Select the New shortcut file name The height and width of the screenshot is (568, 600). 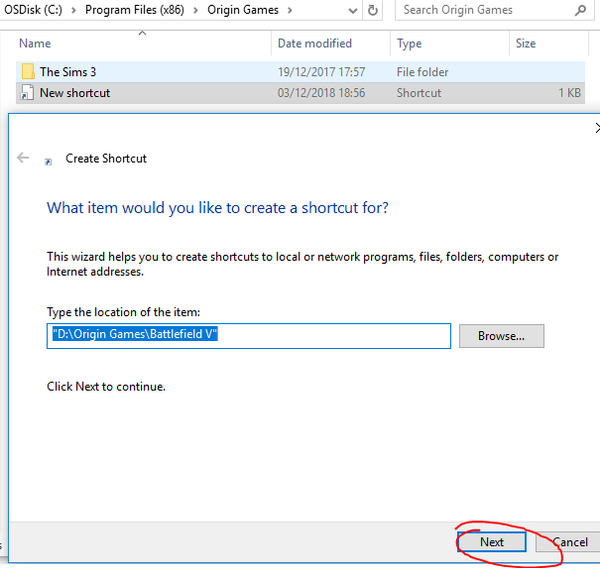[75, 93]
